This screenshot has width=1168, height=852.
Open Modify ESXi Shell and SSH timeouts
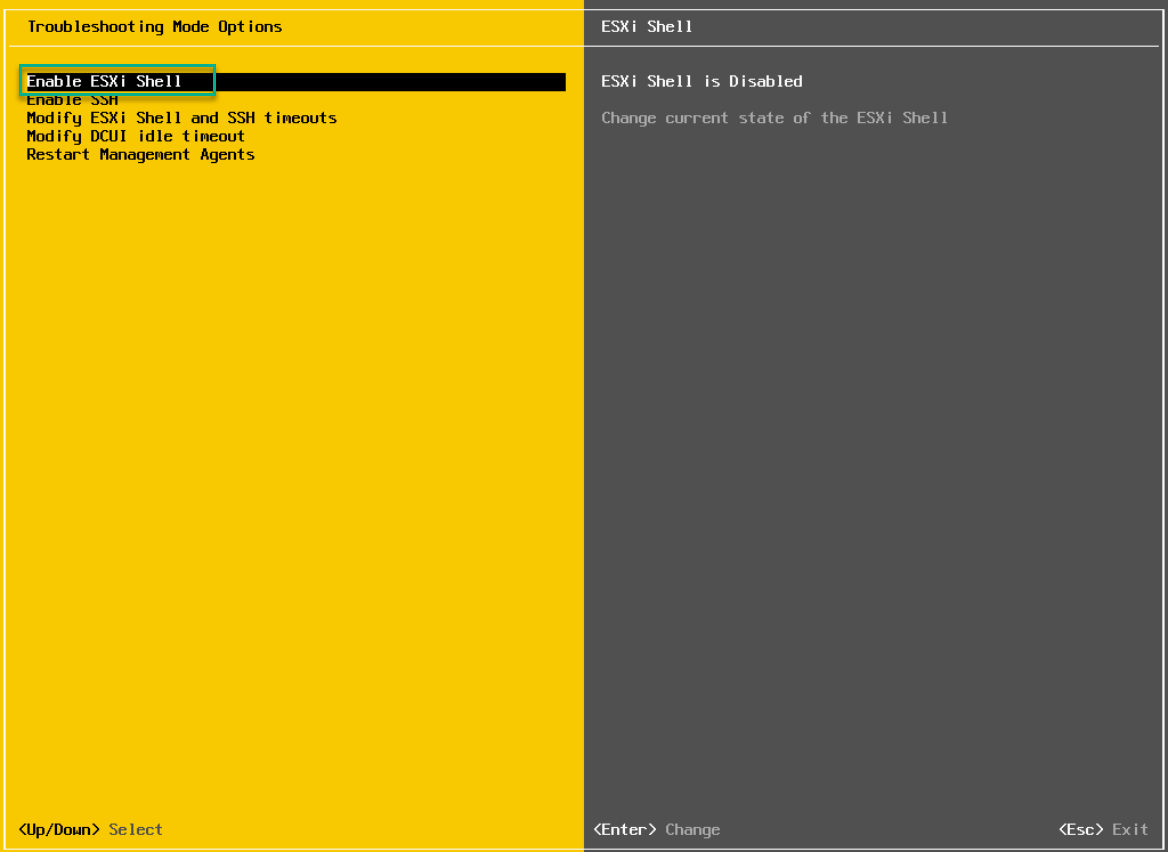click(x=181, y=117)
